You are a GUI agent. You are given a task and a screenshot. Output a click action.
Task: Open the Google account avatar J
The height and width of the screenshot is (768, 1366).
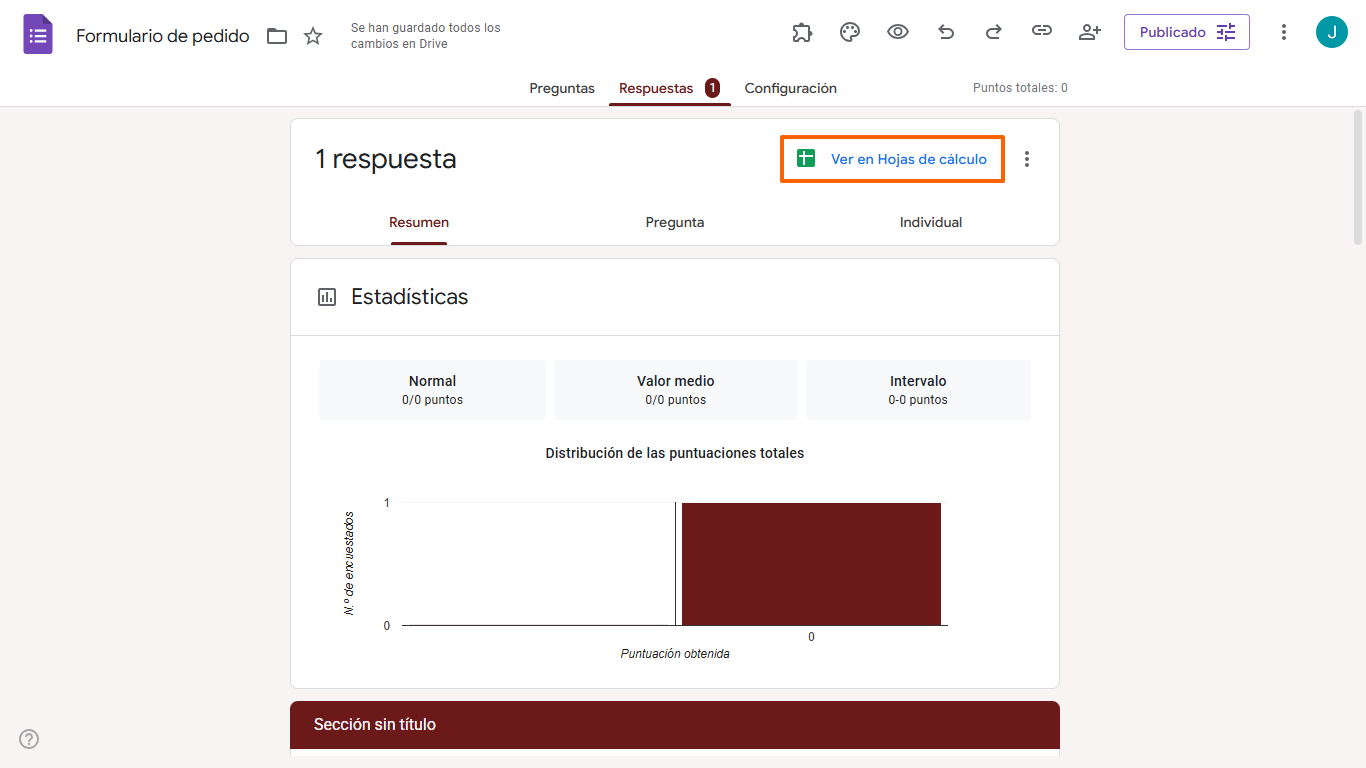pyautogui.click(x=1332, y=32)
